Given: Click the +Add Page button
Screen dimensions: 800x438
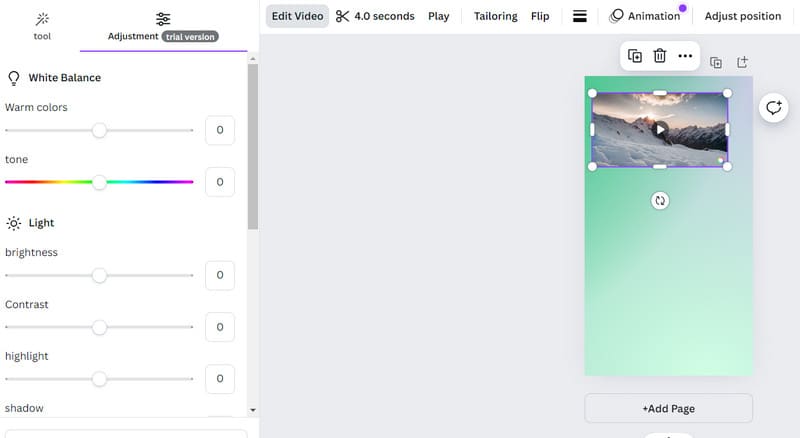Looking at the screenshot, I should point(668,408).
